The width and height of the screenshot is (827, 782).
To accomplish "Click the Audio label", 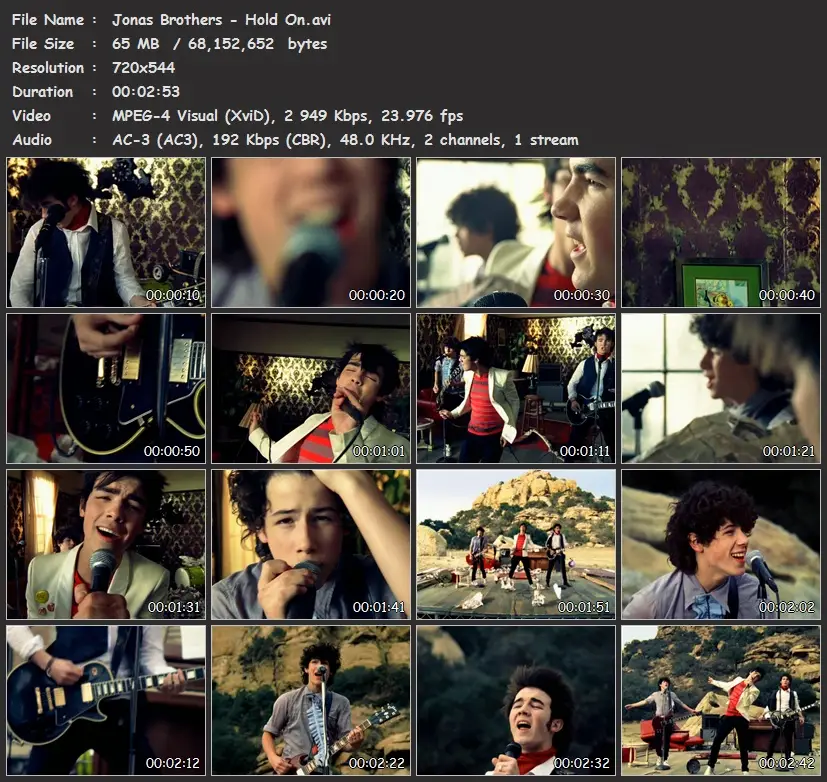I will [32, 140].
